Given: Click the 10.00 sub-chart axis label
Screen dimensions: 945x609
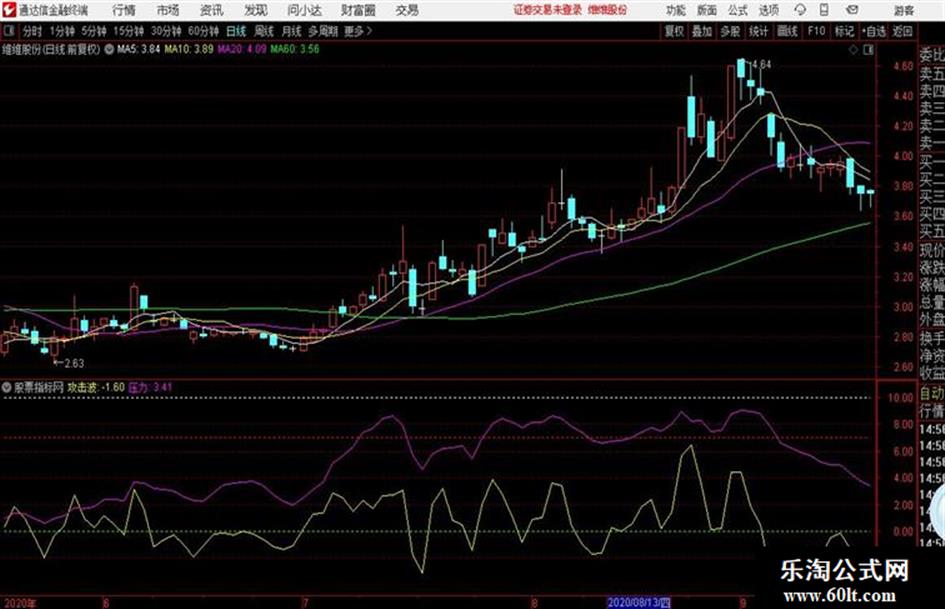Looking at the screenshot, I should [900, 397].
